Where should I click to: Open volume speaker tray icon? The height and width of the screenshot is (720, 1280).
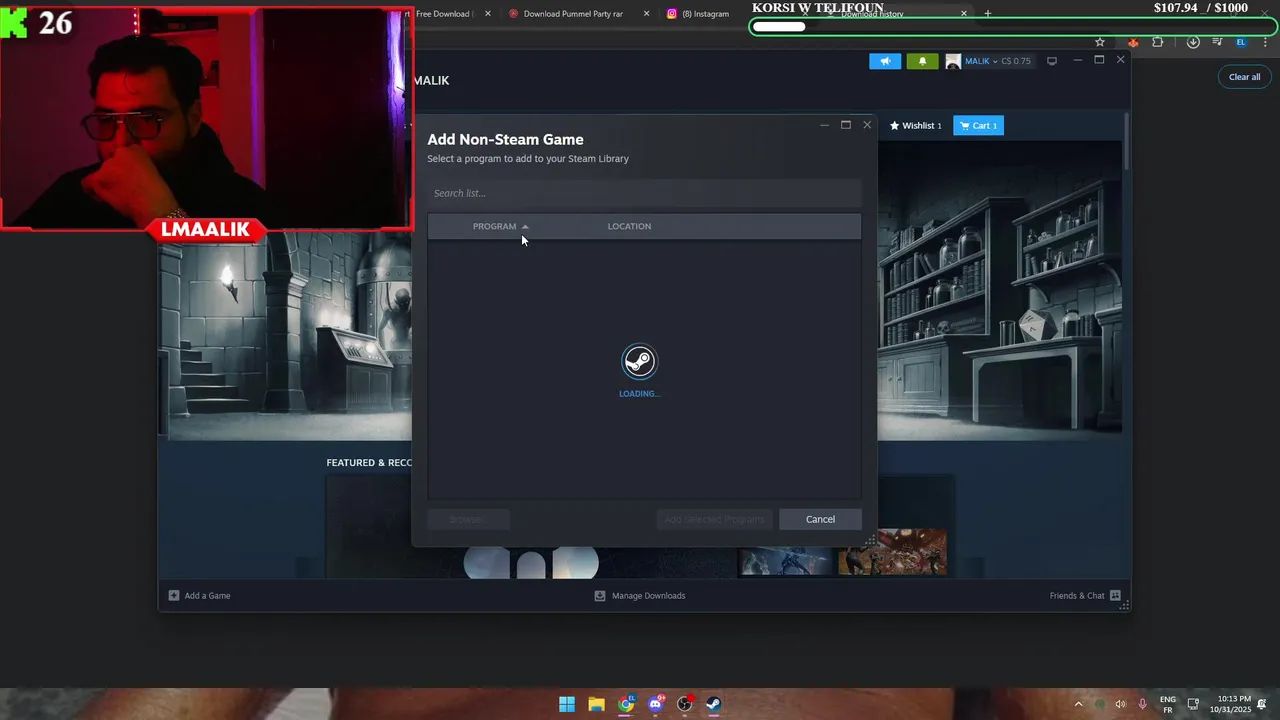click(x=1120, y=704)
